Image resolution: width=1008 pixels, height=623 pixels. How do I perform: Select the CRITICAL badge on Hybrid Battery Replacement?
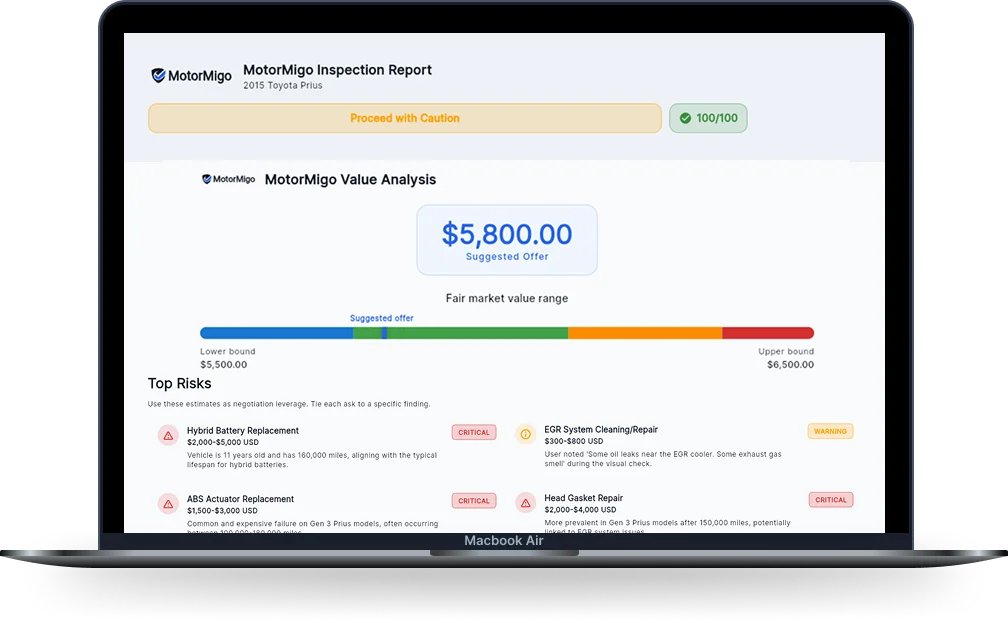click(x=474, y=433)
